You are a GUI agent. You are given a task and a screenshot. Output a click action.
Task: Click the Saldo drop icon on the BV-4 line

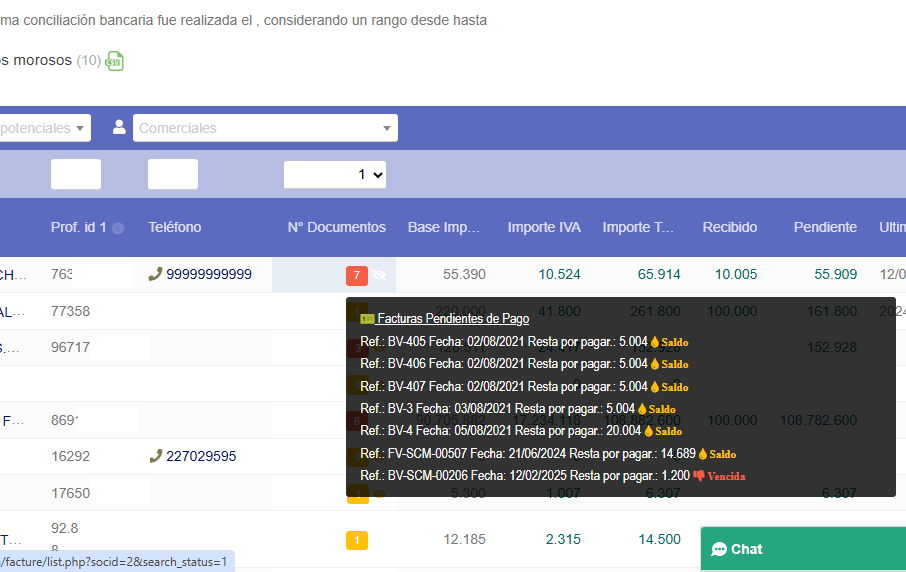pos(648,431)
